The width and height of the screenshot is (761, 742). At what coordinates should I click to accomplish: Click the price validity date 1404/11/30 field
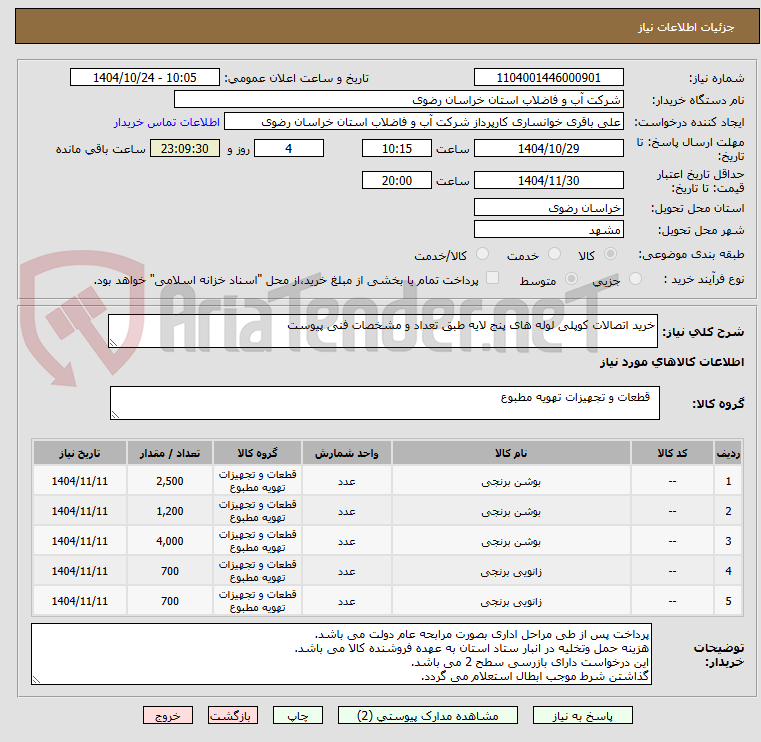pos(548,181)
